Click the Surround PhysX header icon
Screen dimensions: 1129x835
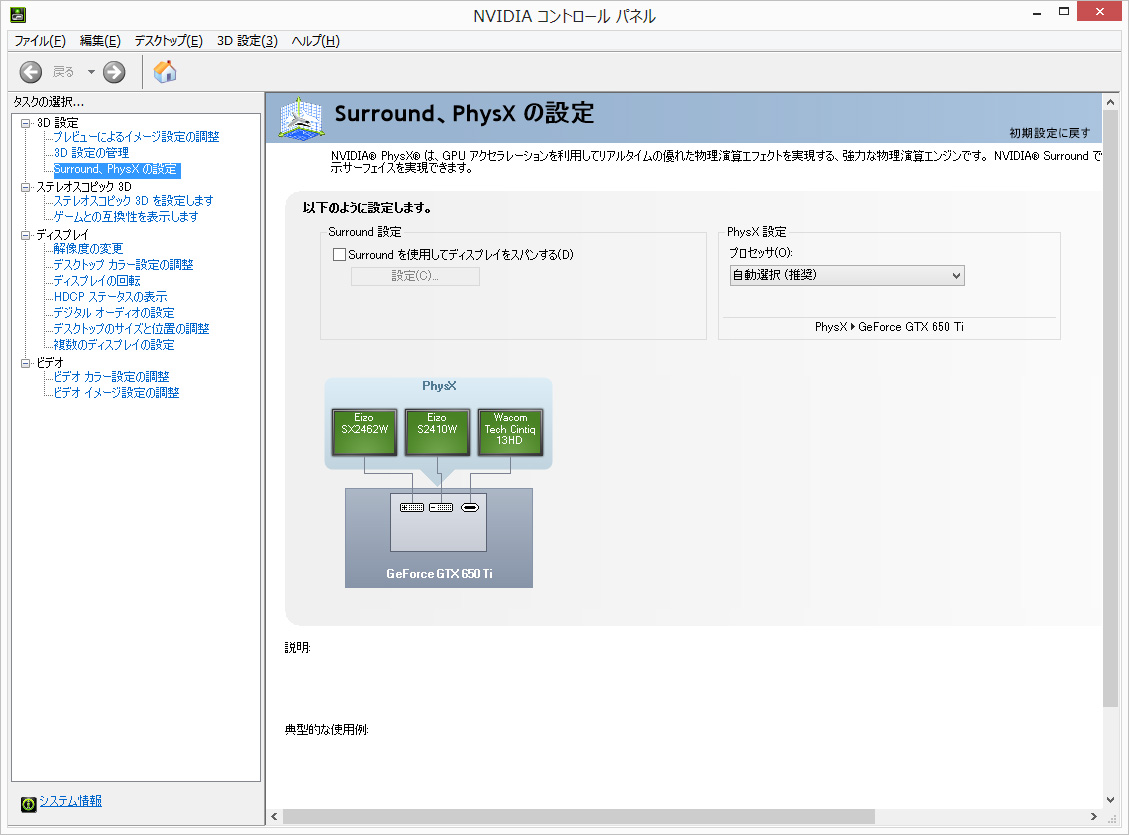[x=301, y=118]
